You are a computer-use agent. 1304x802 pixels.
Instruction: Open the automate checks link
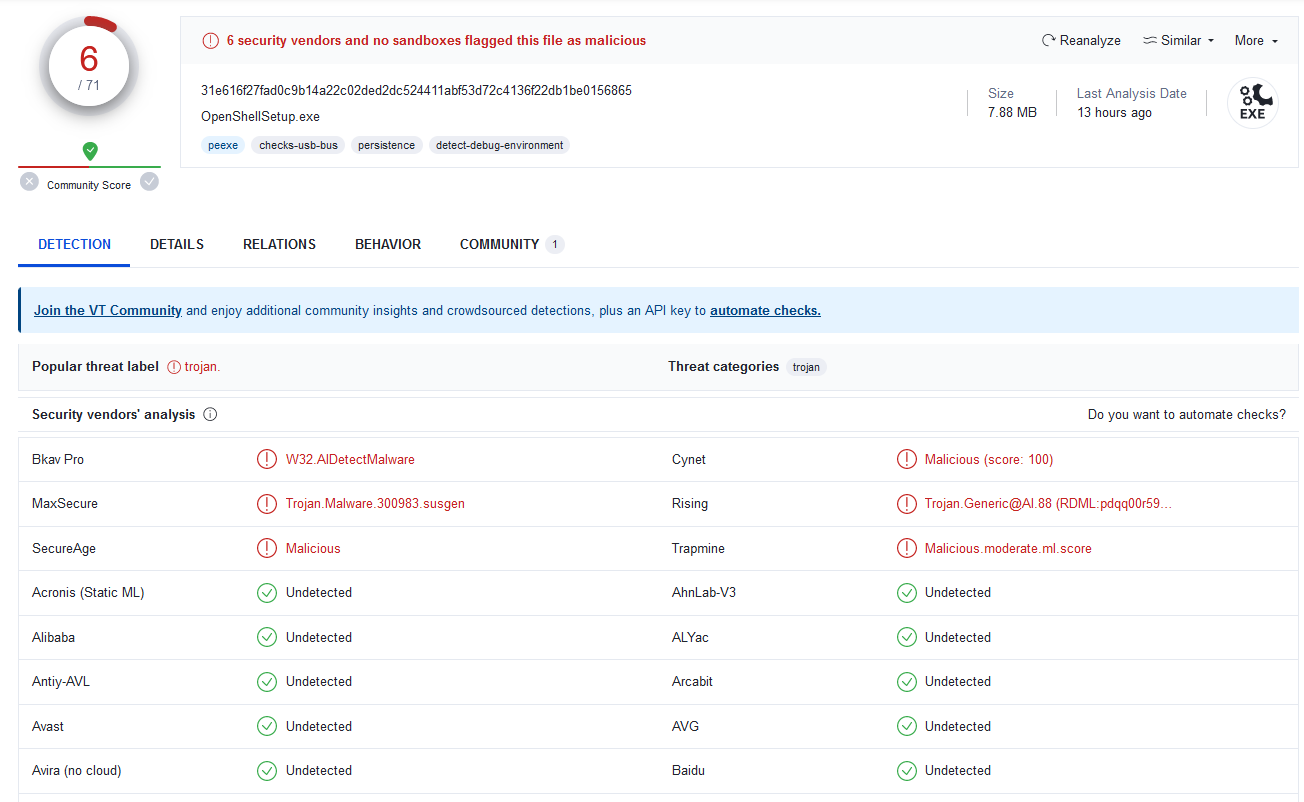point(765,310)
